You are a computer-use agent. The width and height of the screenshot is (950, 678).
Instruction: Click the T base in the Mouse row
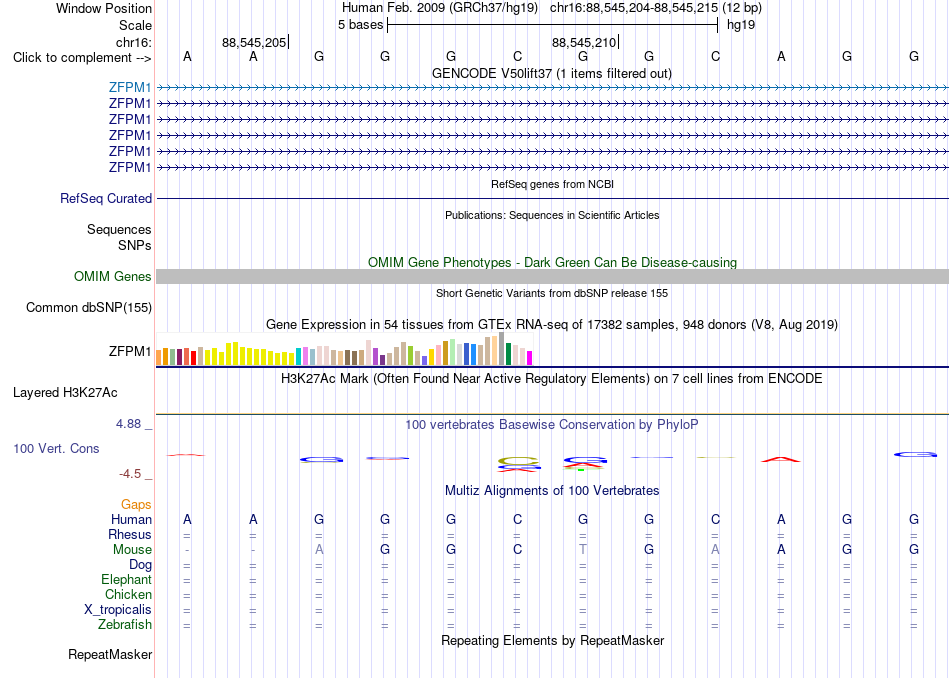pos(583,550)
